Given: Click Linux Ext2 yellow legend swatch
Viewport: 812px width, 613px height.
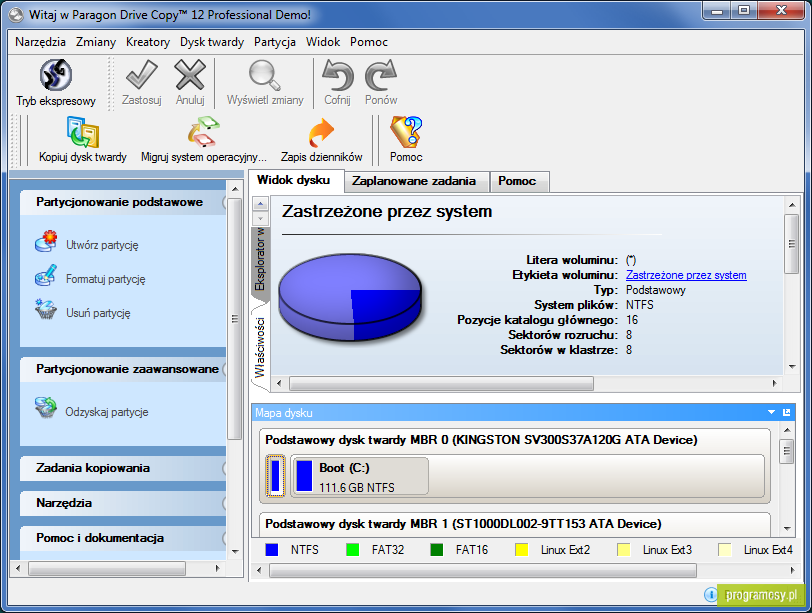Looking at the screenshot, I should point(521,550).
